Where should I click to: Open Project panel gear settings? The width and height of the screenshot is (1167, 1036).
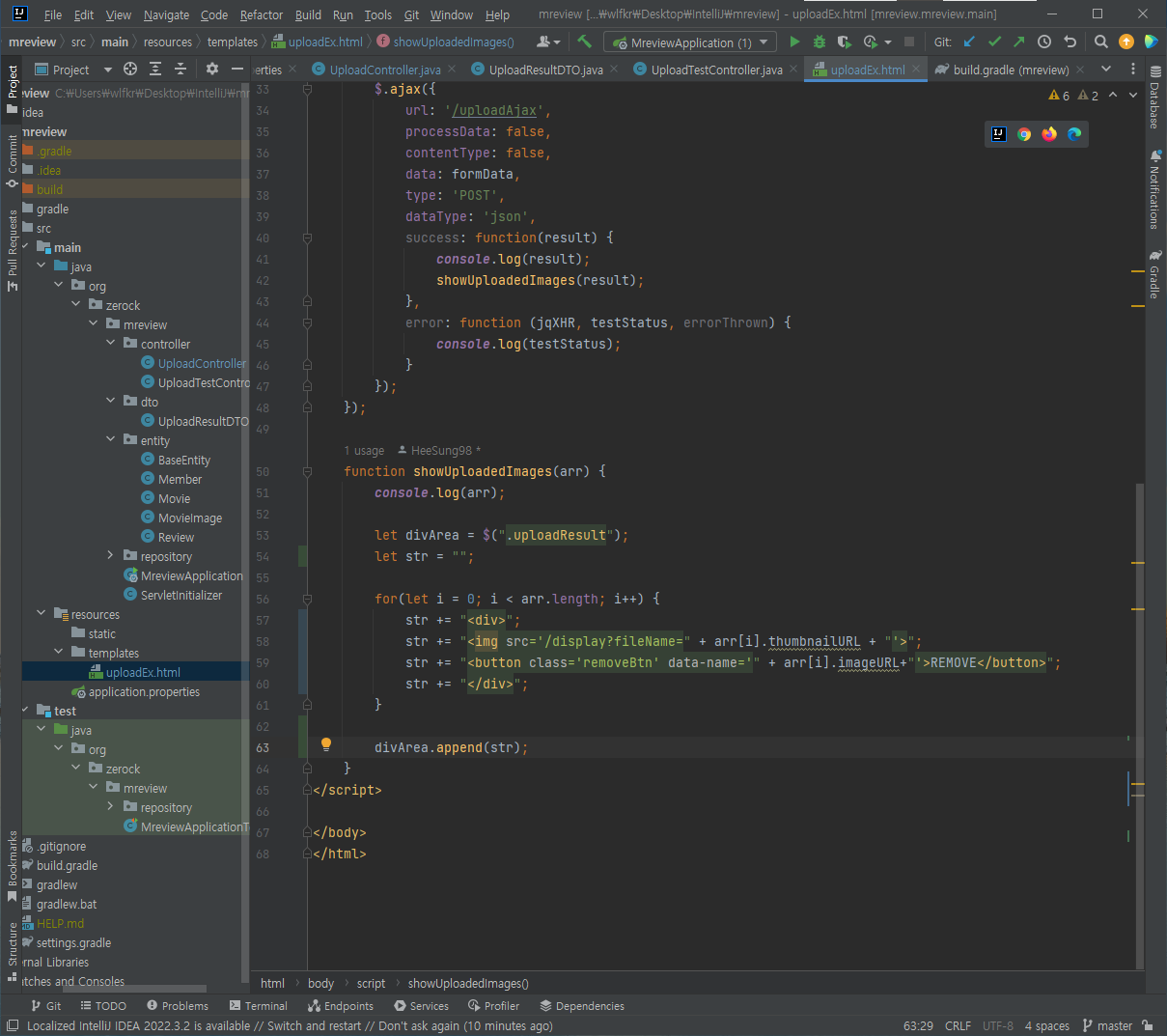pos(212,69)
